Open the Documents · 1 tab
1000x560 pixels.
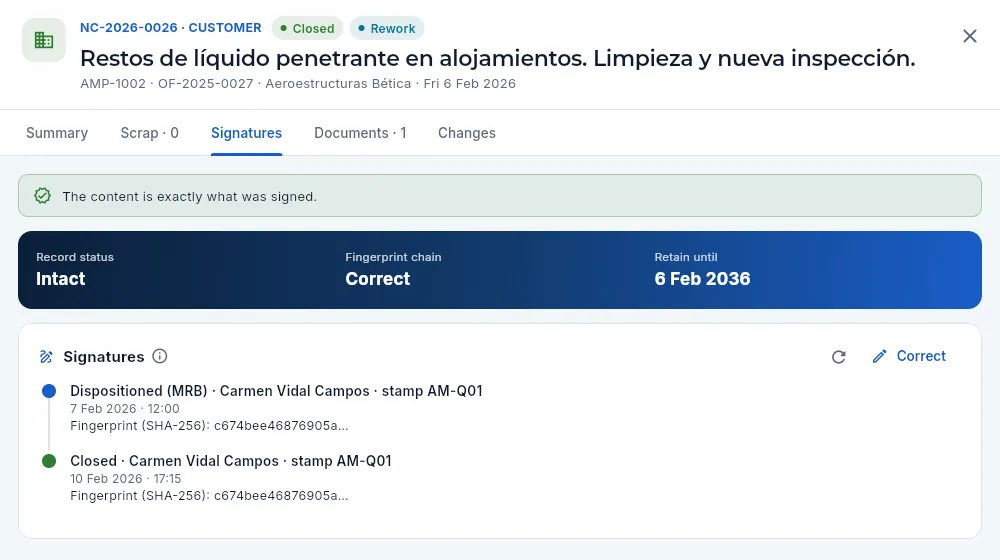pos(360,133)
